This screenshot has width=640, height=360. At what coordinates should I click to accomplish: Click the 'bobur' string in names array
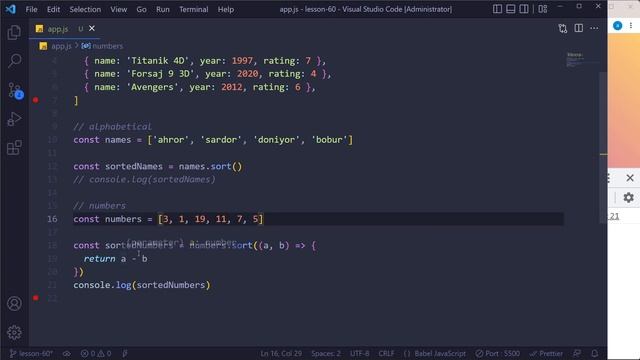(329, 140)
